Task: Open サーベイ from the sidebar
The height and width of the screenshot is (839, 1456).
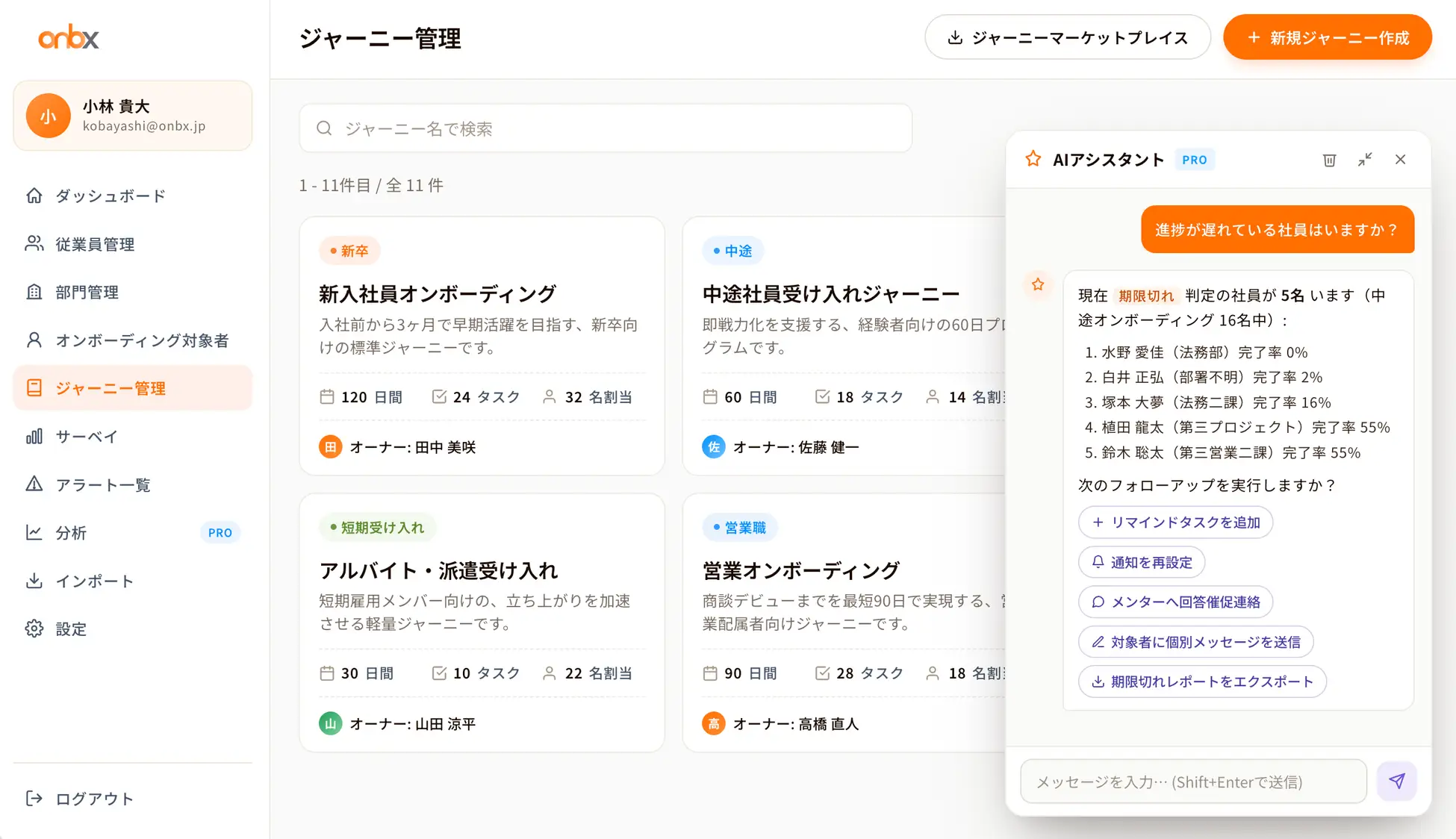Action: 132,437
